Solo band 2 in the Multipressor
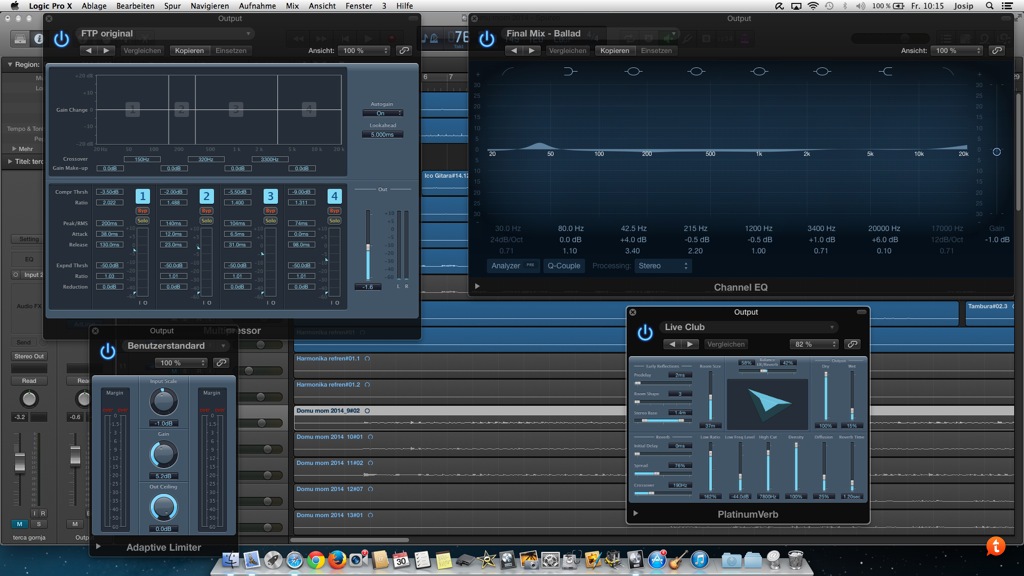The image size is (1024, 576). pyautogui.click(x=206, y=221)
